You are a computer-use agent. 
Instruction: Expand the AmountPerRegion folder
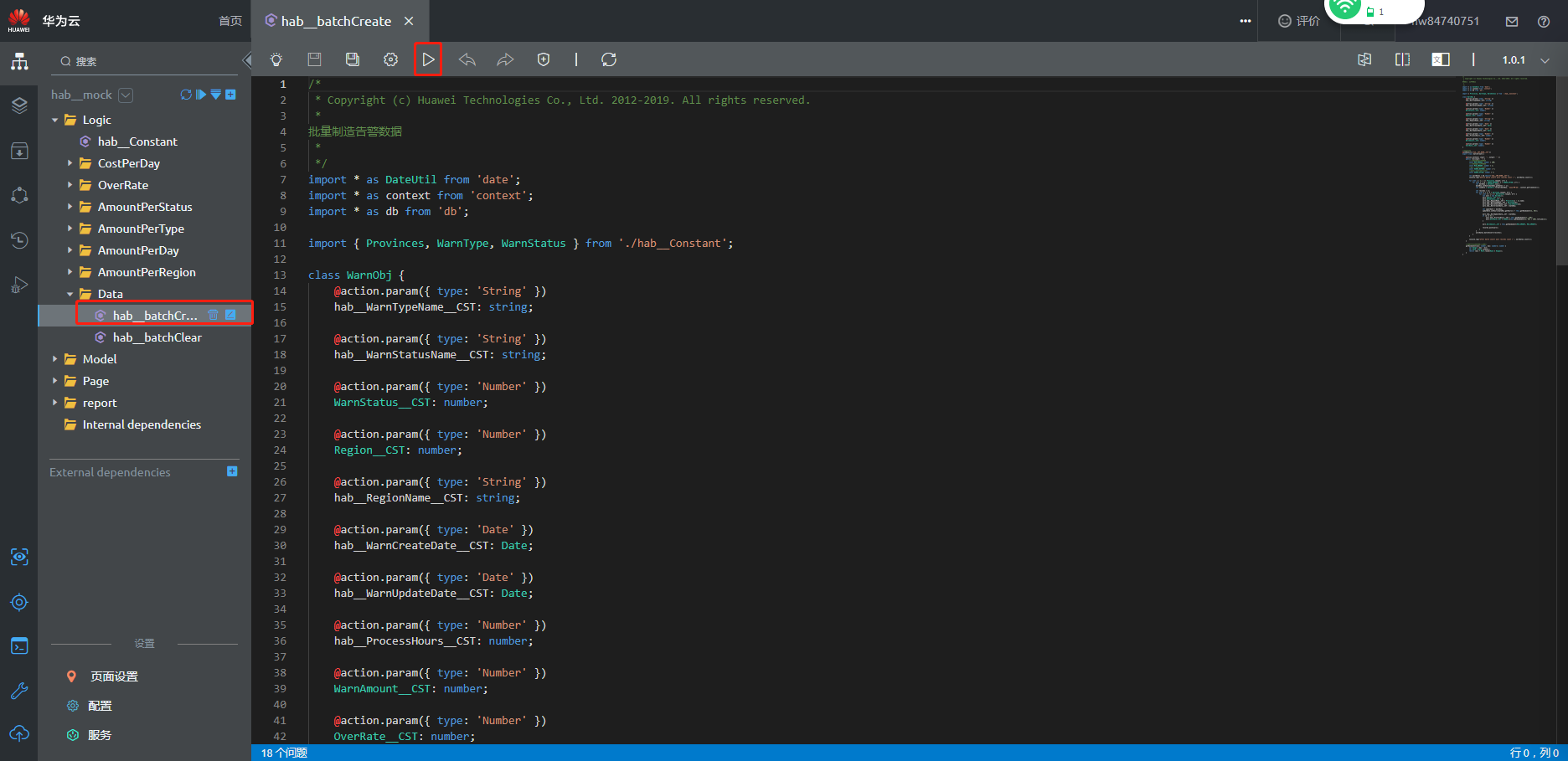[x=70, y=272]
